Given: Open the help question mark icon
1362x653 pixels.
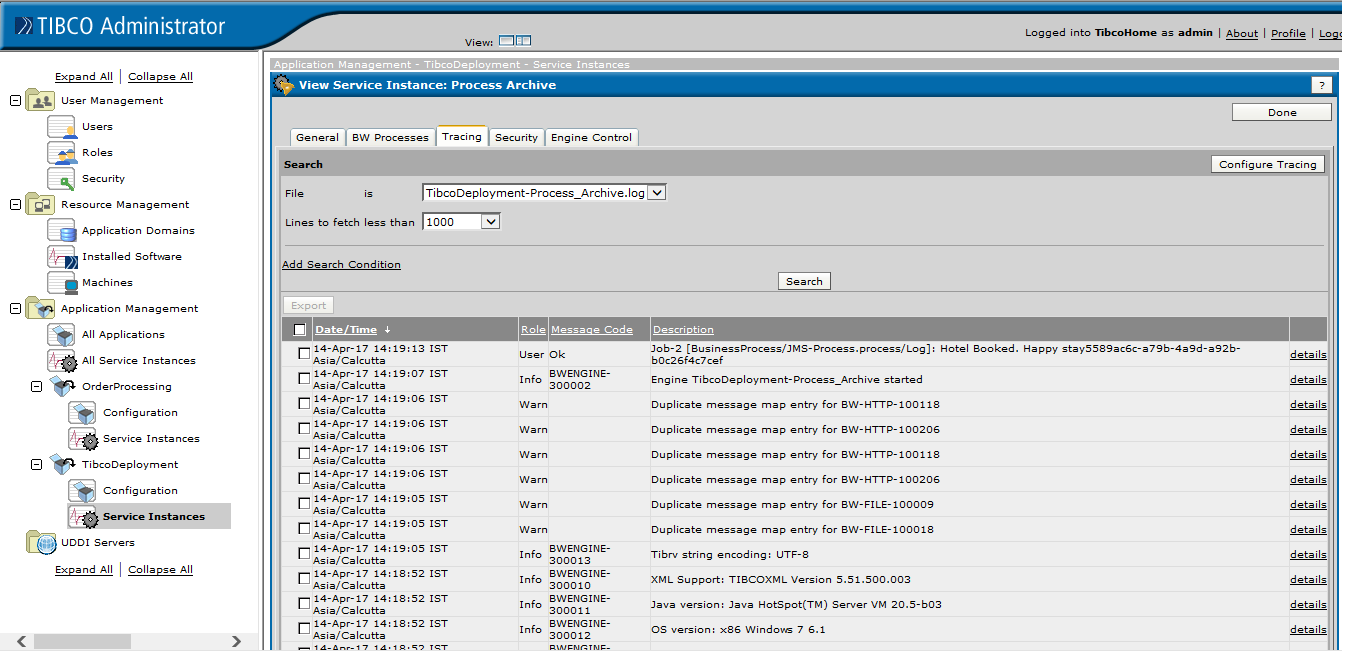Looking at the screenshot, I should (1322, 85).
